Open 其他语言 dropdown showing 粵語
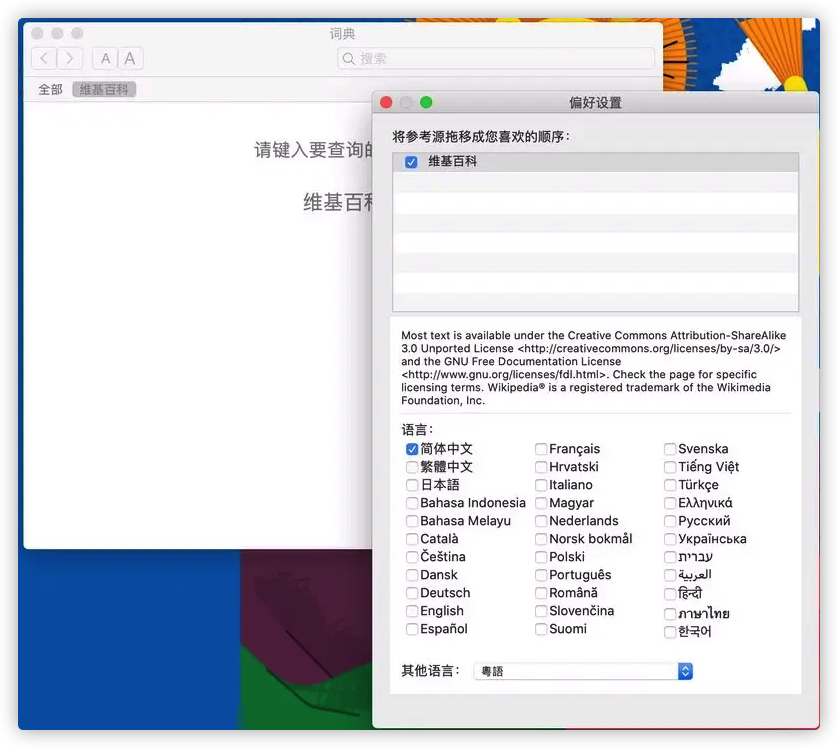838x748 pixels. point(583,671)
